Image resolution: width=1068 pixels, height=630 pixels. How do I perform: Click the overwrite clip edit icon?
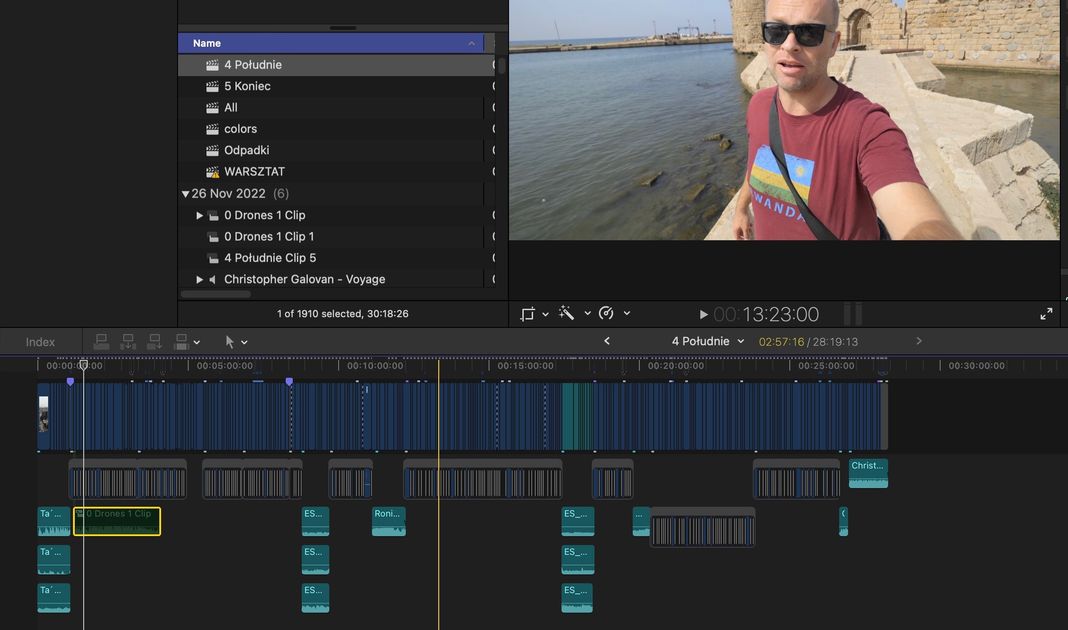tap(181, 342)
